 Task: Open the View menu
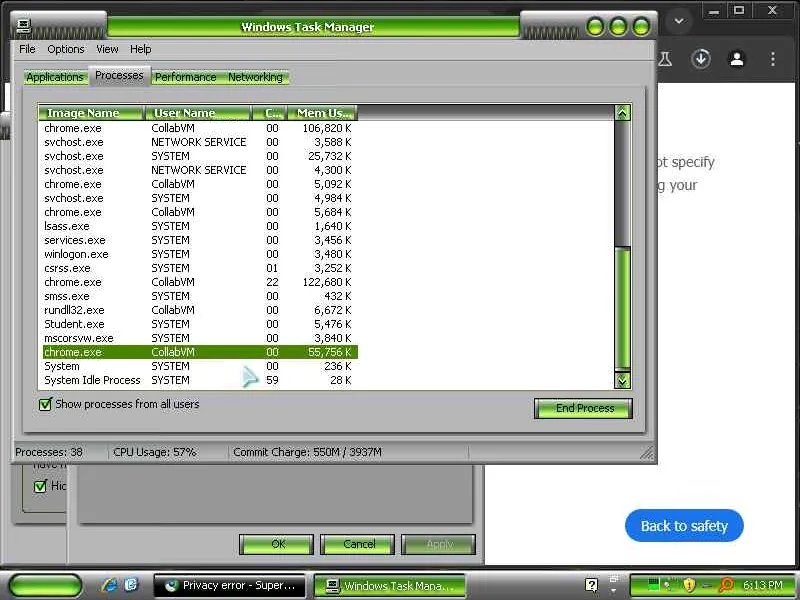pos(107,49)
